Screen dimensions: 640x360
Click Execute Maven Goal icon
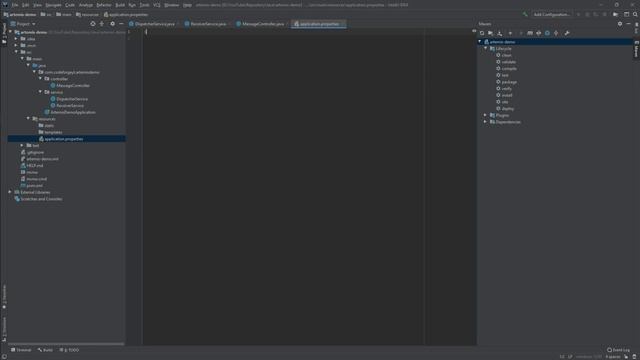530,33
